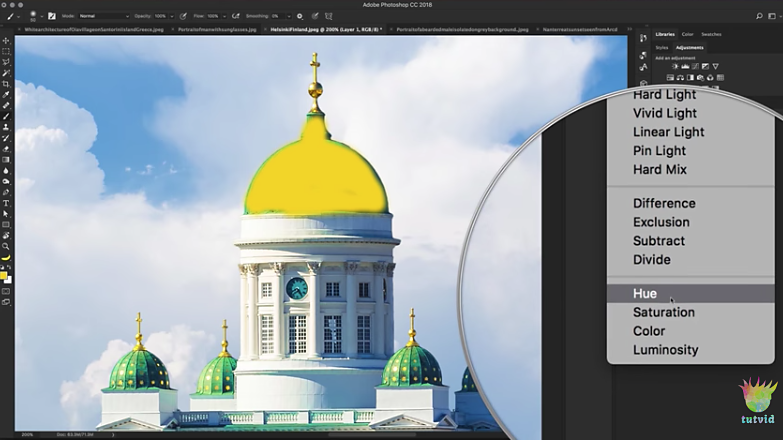Screen dimensions: 783x440
Task: Add a Curves adjustment
Action: point(695,66)
